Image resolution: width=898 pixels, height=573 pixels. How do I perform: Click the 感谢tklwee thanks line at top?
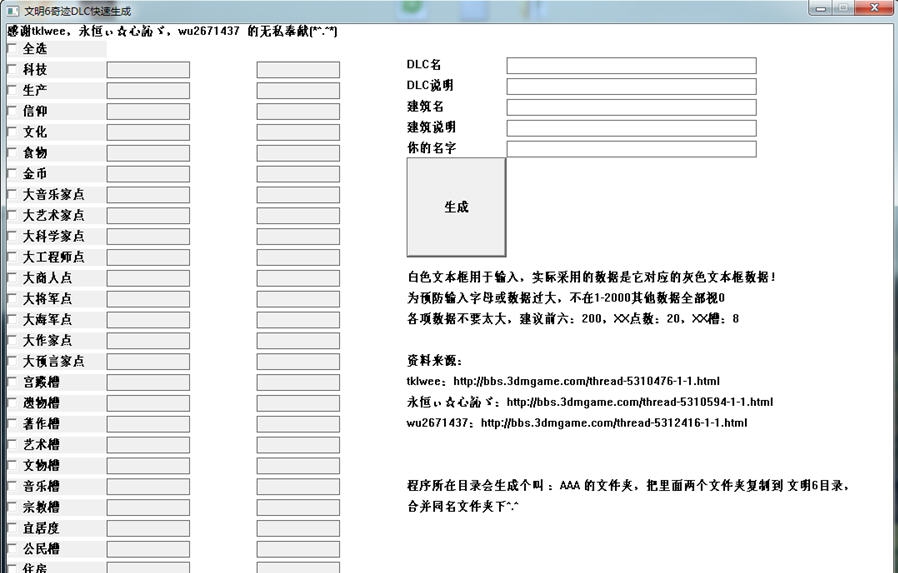pyautogui.click(x=172, y=31)
